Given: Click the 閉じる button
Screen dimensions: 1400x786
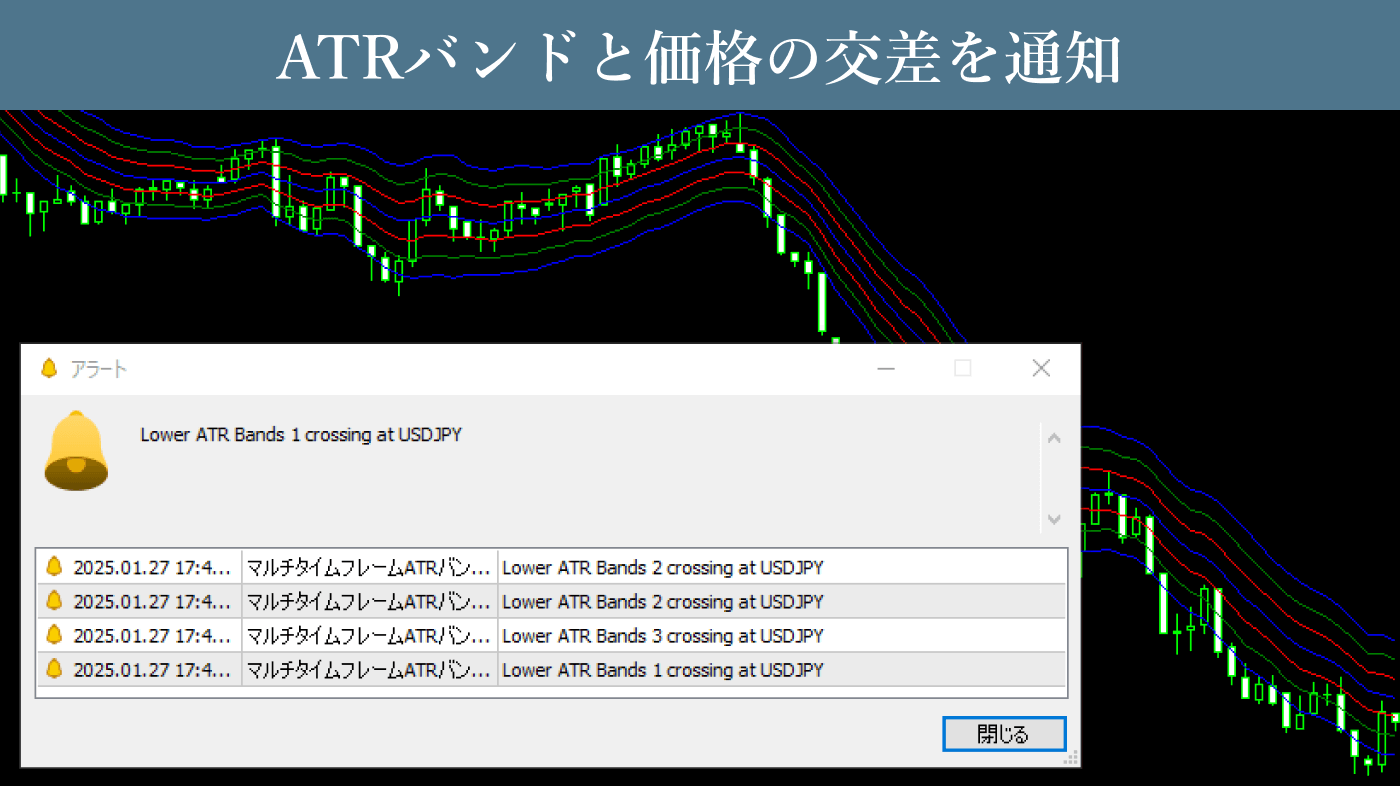Looking at the screenshot, I should tap(1004, 734).
